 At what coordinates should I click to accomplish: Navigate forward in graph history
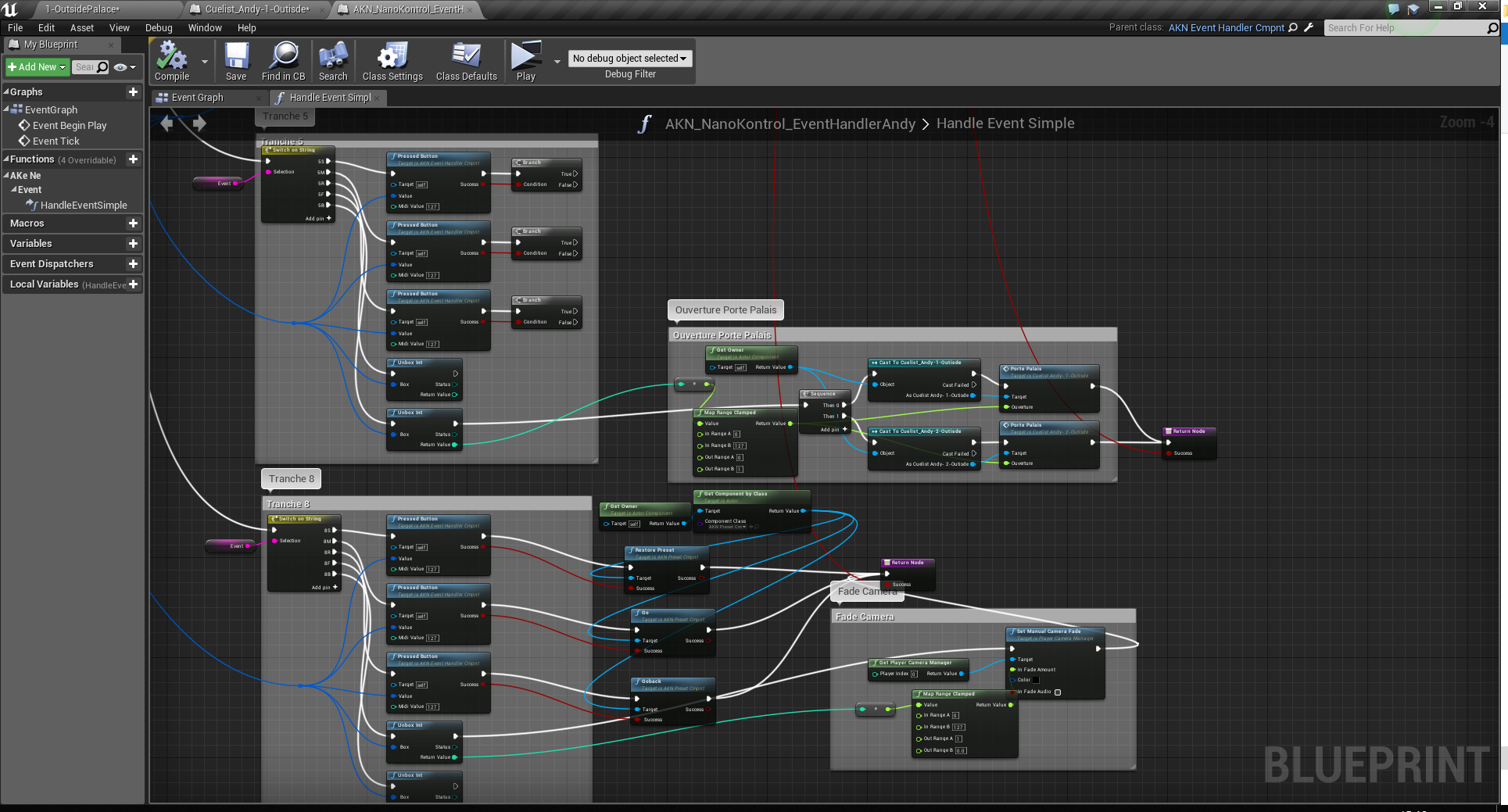[199, 123]
